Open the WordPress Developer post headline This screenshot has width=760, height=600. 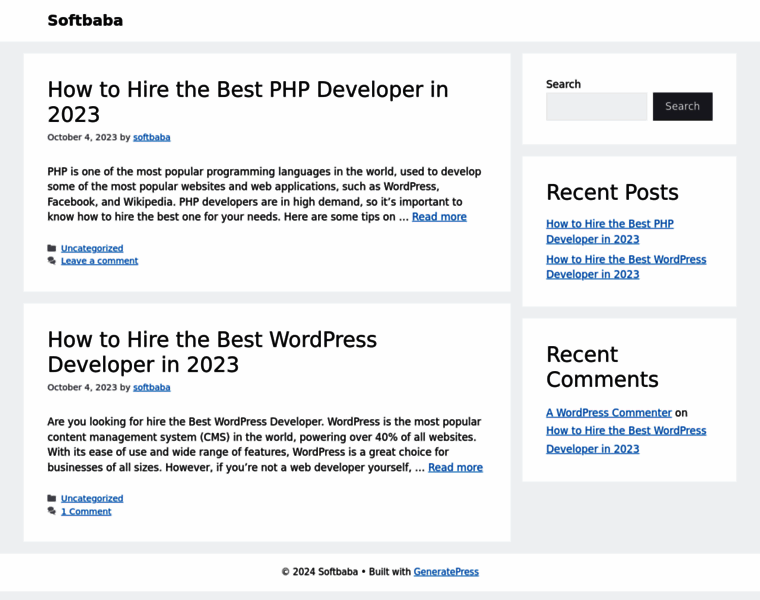[x=212, y=351]
